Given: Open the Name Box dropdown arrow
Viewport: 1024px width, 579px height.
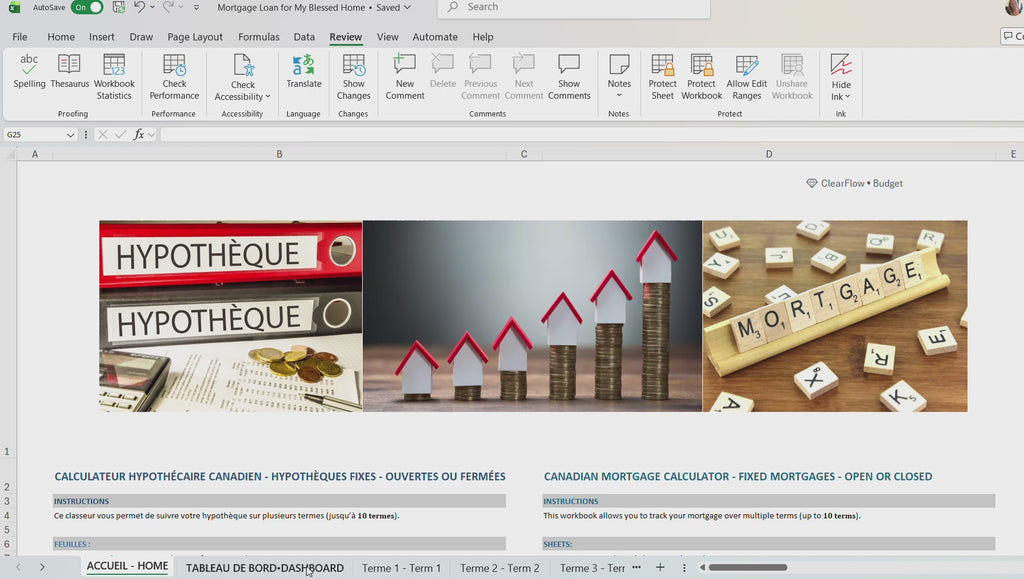Looking at the screenshot, I should click(x=70, y=134).
